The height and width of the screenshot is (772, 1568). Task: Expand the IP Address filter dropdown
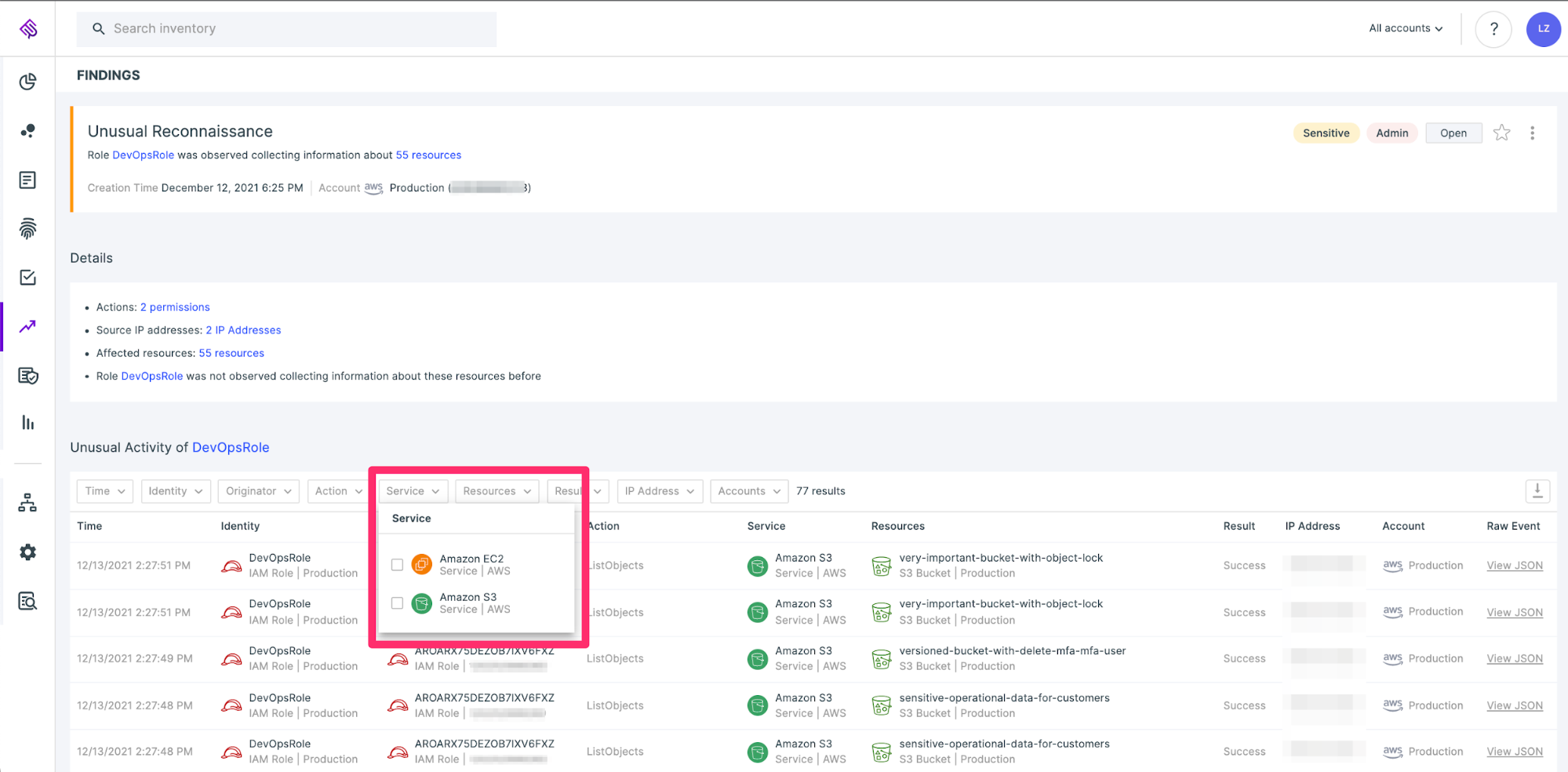click(660, 491)
